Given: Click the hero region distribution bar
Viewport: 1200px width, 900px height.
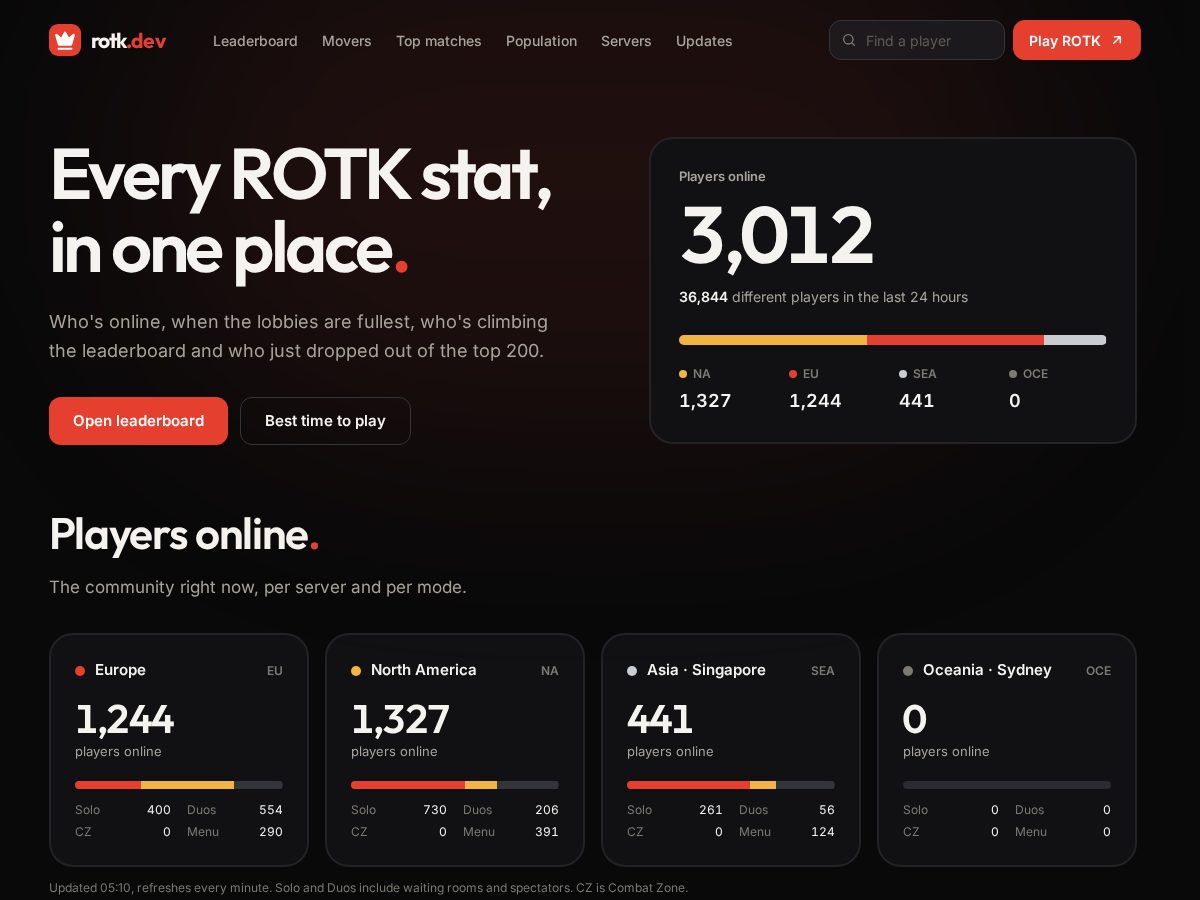Looking at the screenshot, I should (892, 340).
